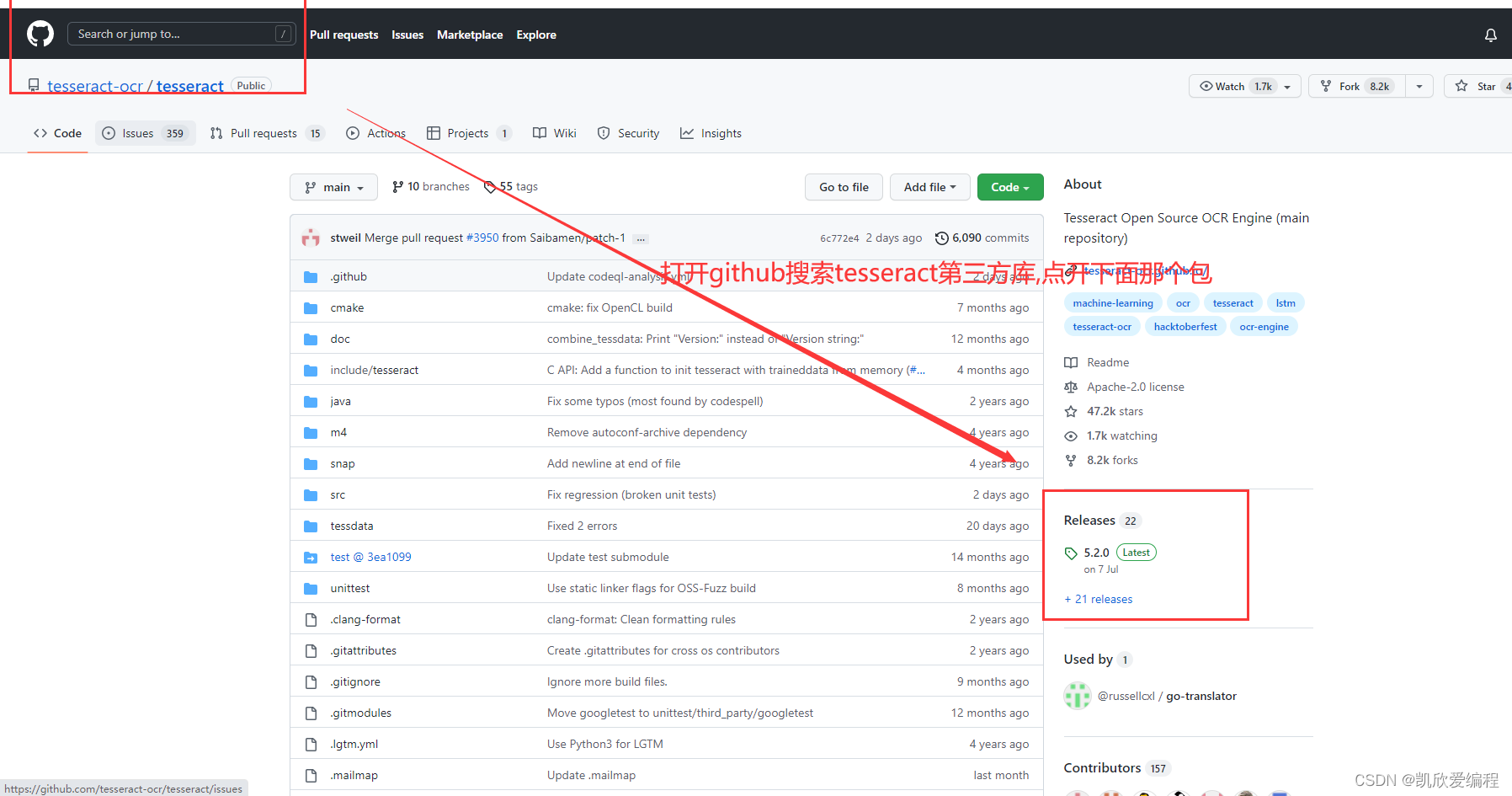1512x796 pixels.
Task: Open Explore in the top navigation
Action: pos(536,35)
